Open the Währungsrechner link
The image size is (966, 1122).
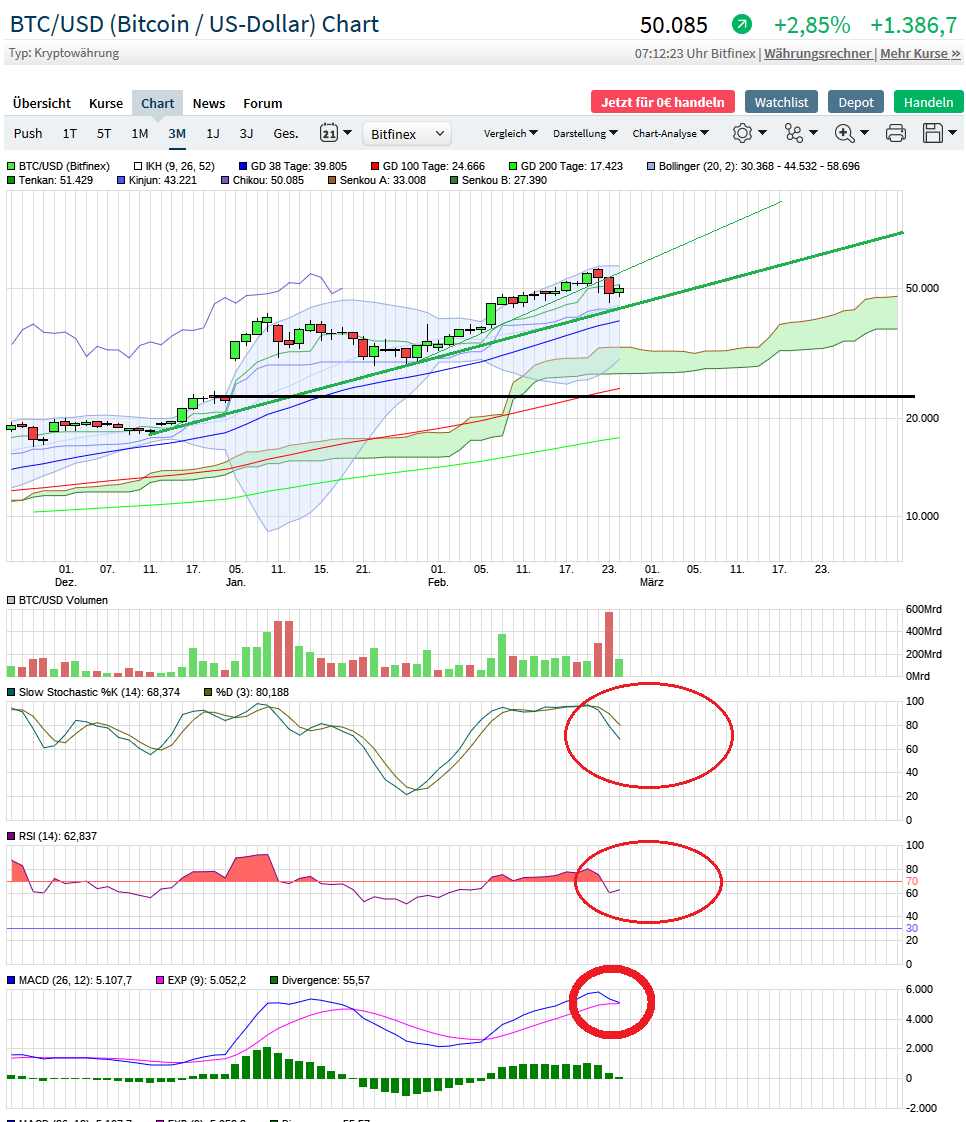818,53
